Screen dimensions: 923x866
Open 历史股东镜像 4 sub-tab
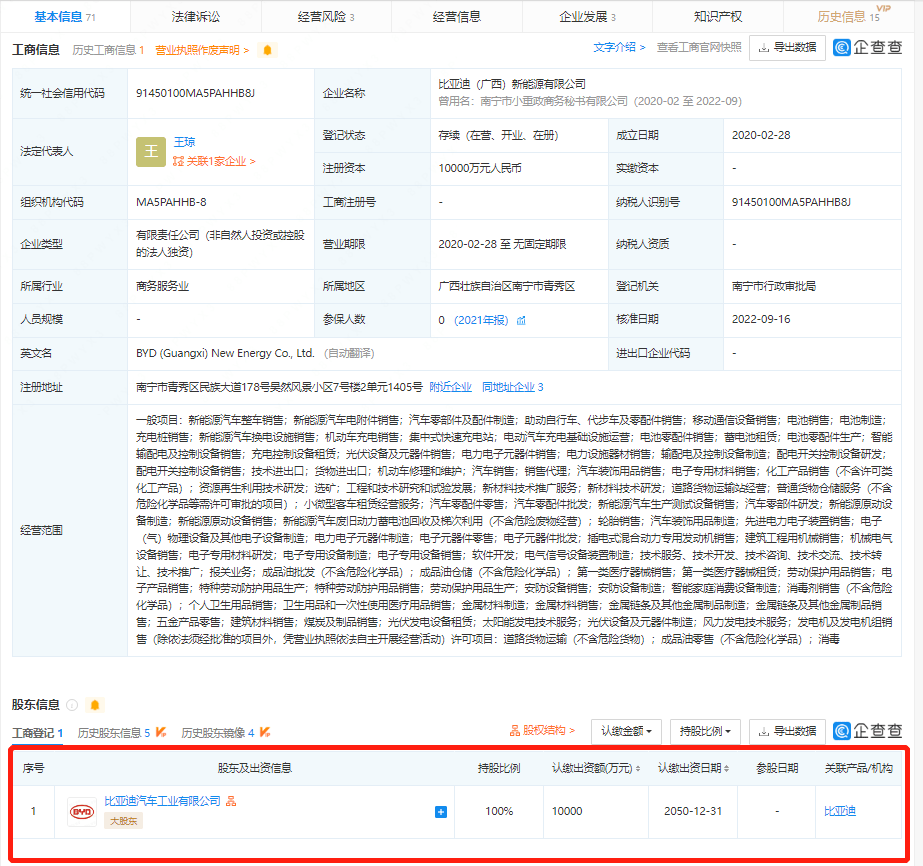click(x=218, y=733)
